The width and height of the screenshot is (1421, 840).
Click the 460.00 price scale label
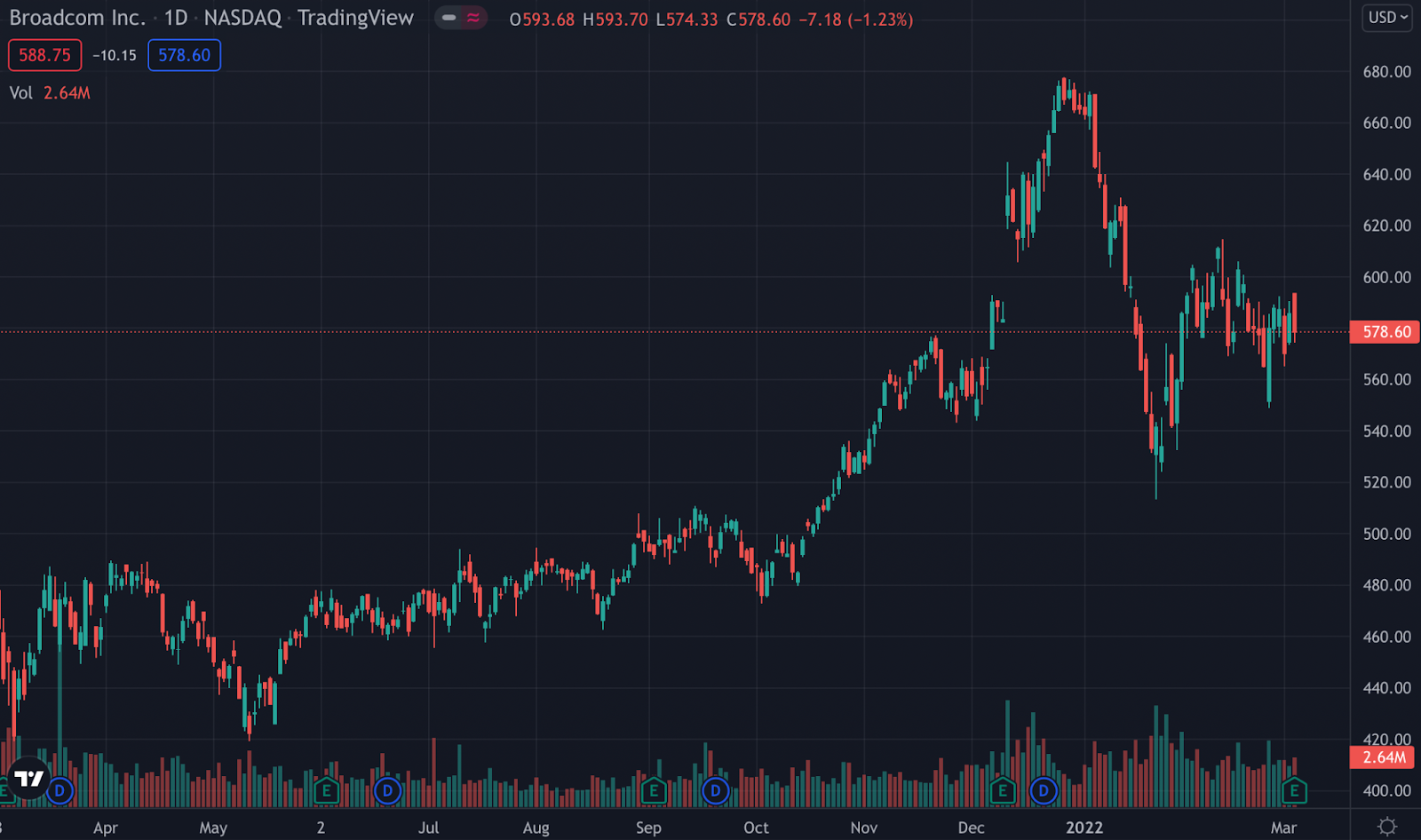click(1387, 637)
